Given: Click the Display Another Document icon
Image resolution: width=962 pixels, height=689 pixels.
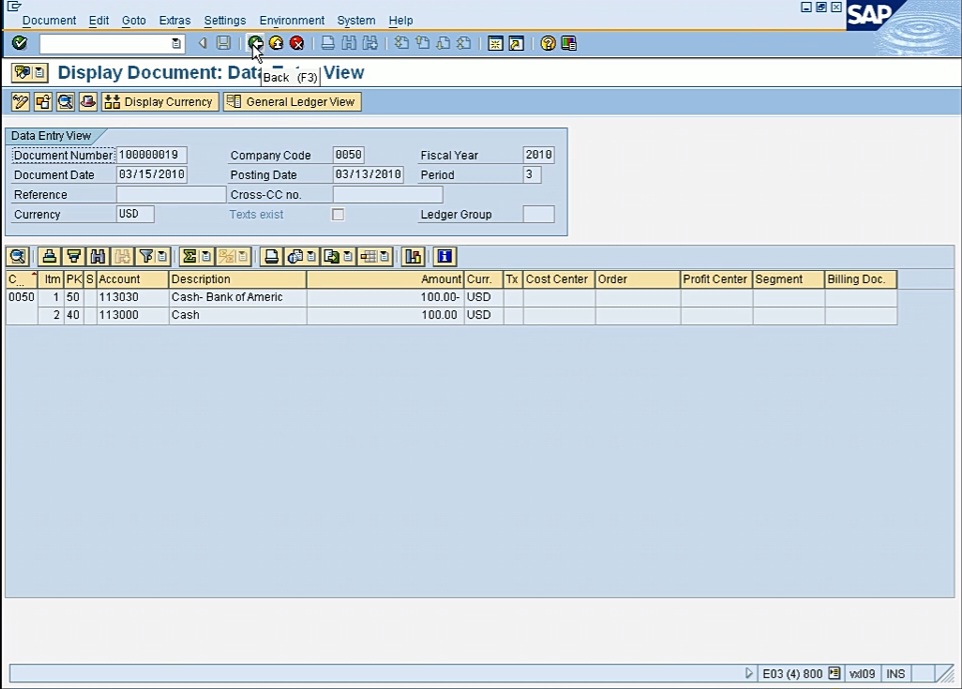Looking at the screenshot, I should click(43, 102).
